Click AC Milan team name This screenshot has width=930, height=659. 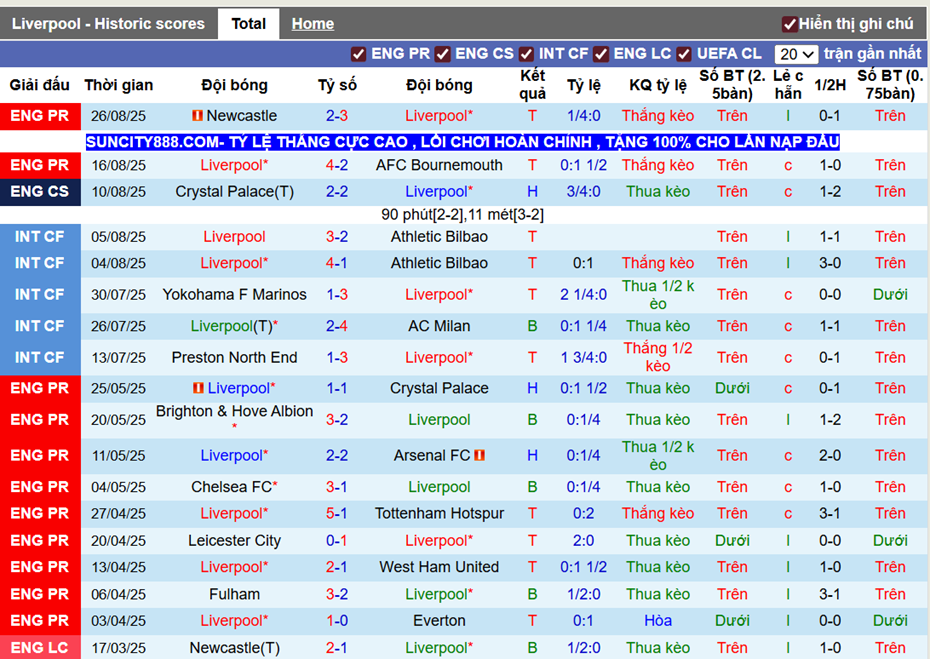439,326
